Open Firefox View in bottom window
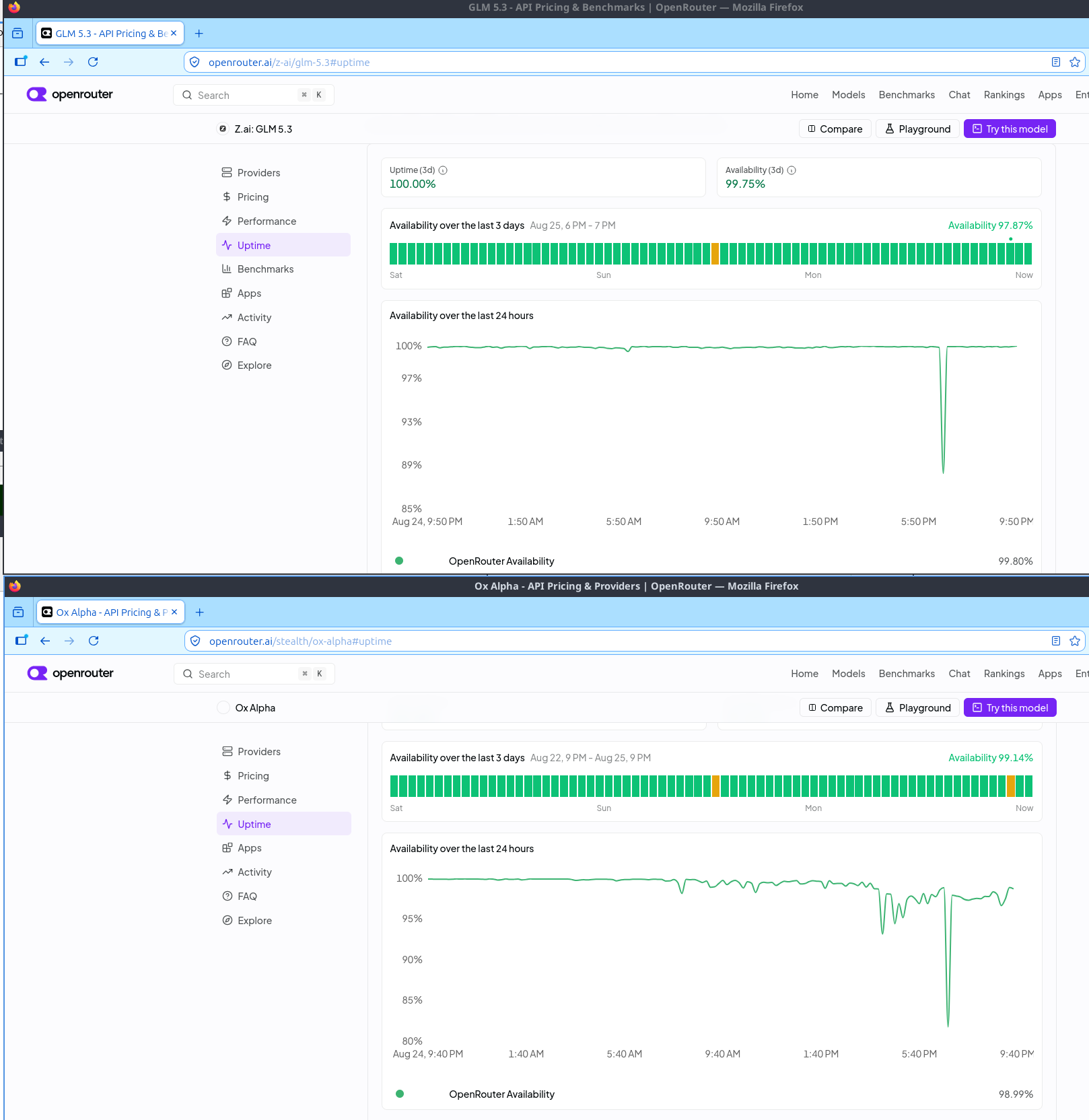The height and width of the screenshot is (1120, 1089). coord(18,612)
